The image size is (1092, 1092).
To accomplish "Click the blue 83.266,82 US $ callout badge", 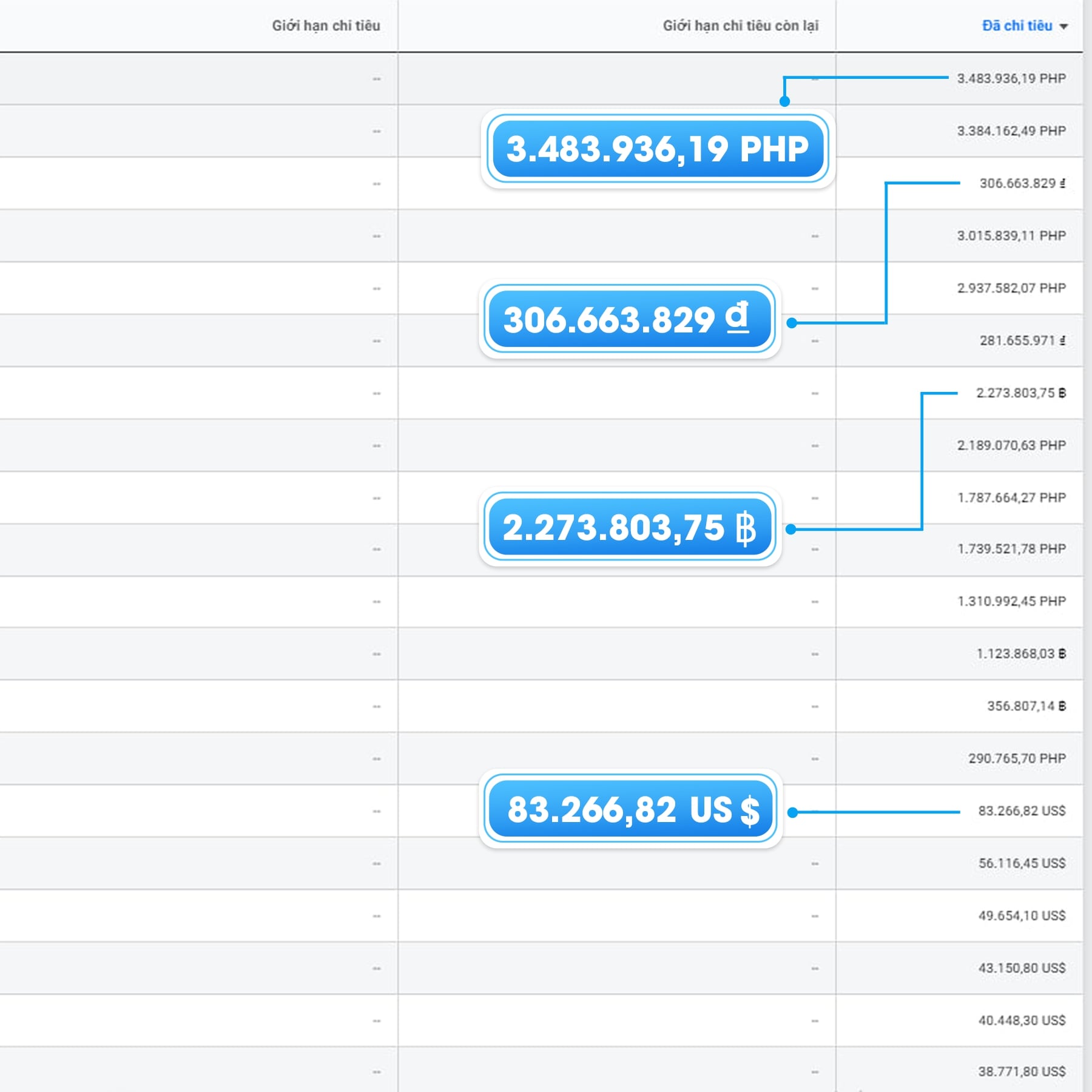I will 631,809.
